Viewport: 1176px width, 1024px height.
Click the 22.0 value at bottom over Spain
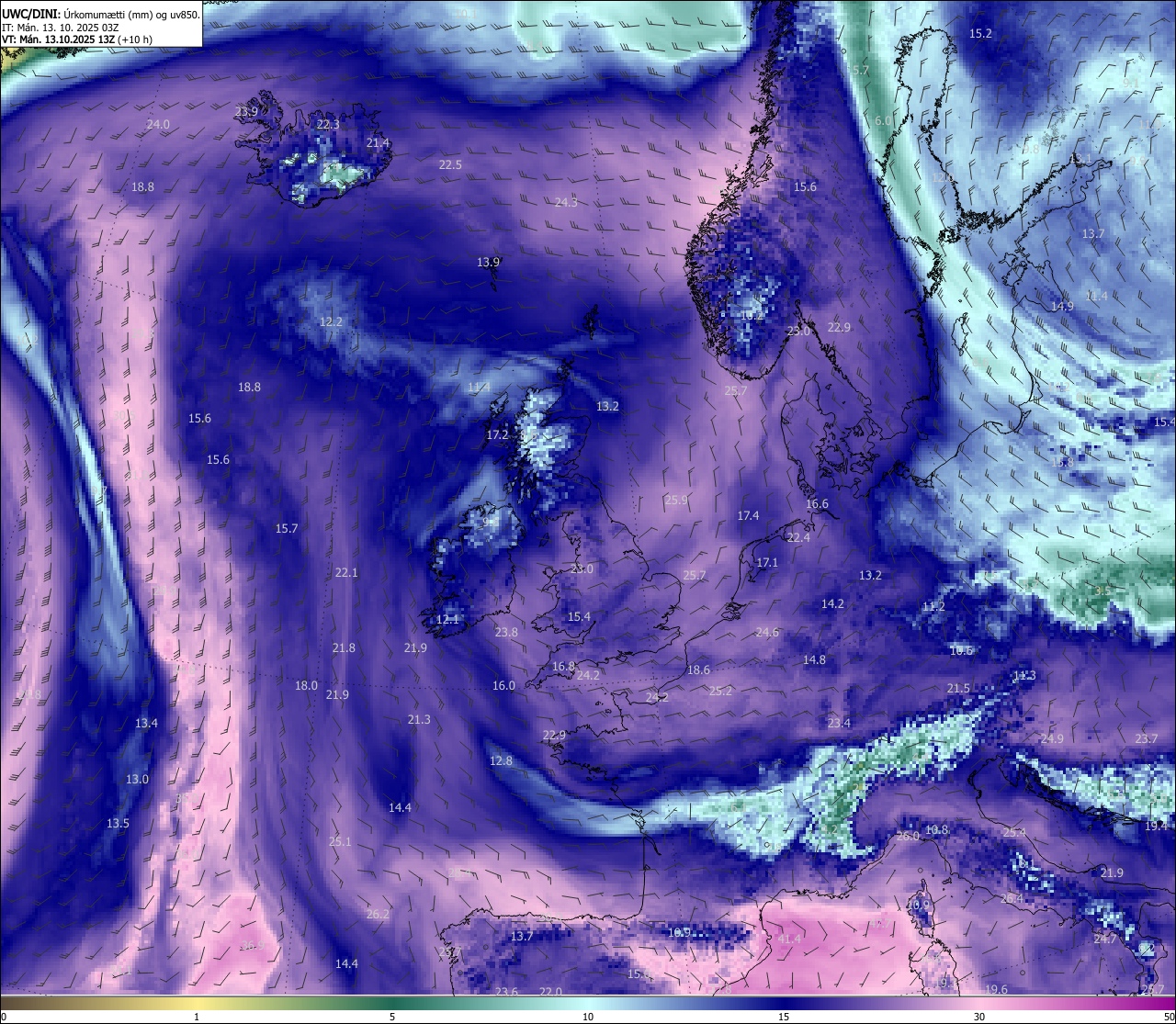[x=550, y=992]
